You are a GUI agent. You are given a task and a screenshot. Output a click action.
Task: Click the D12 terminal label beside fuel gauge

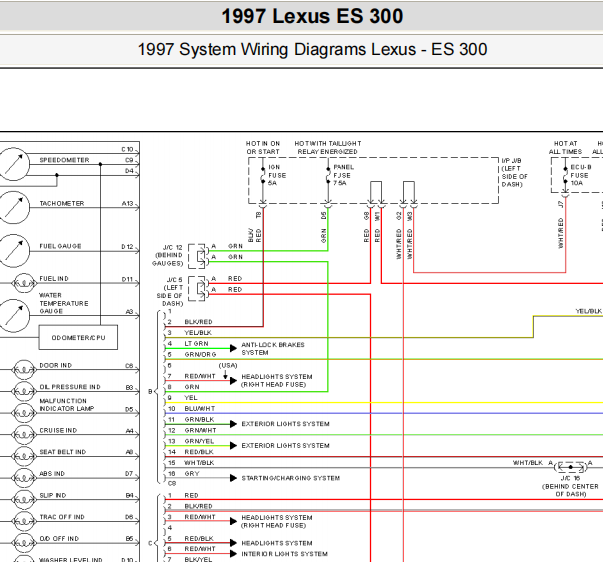[x=127, y=247]
